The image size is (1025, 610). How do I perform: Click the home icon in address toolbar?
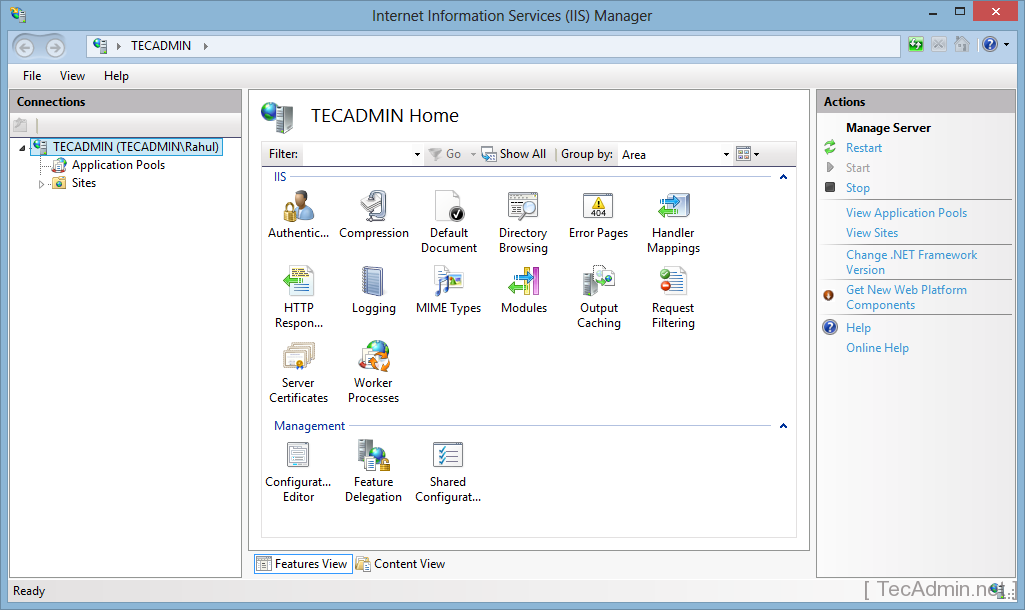[962, 44]
